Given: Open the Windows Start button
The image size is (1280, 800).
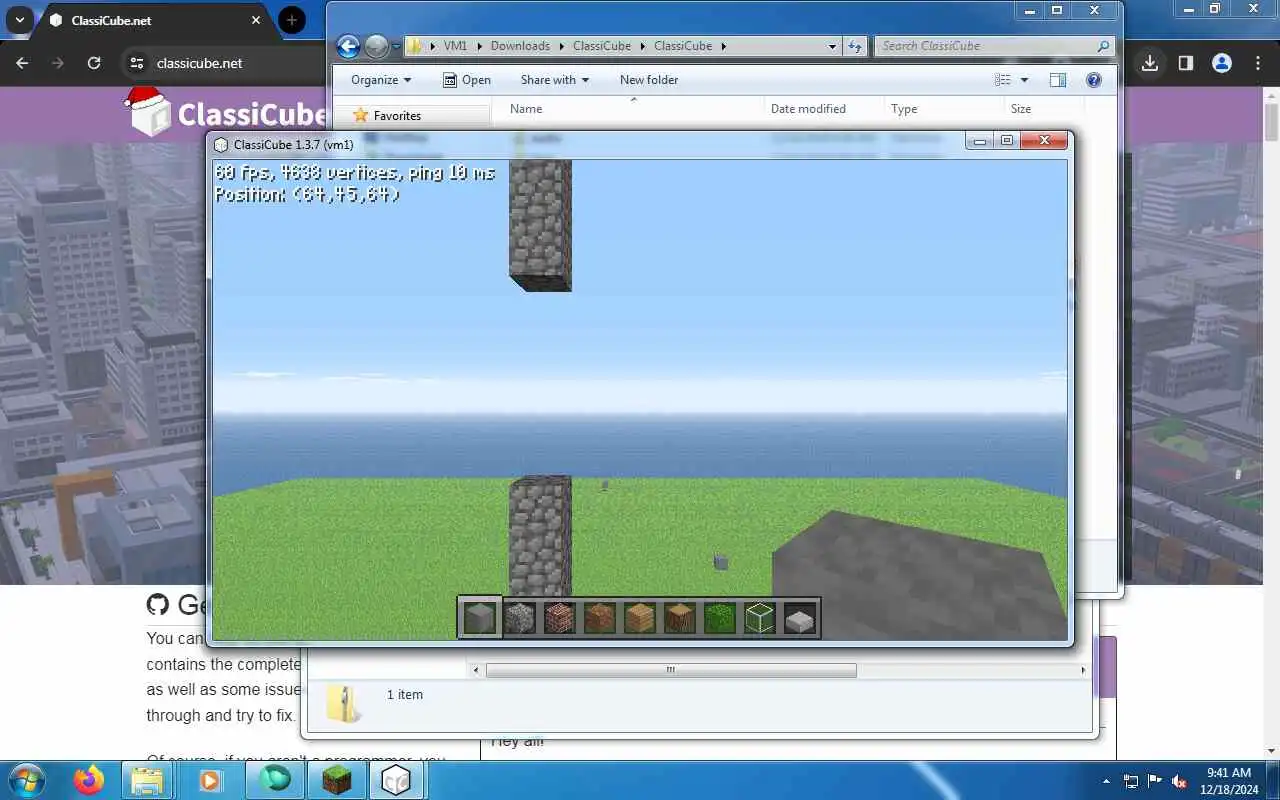Looking at the screenshot, I should (x=28, y=780).
